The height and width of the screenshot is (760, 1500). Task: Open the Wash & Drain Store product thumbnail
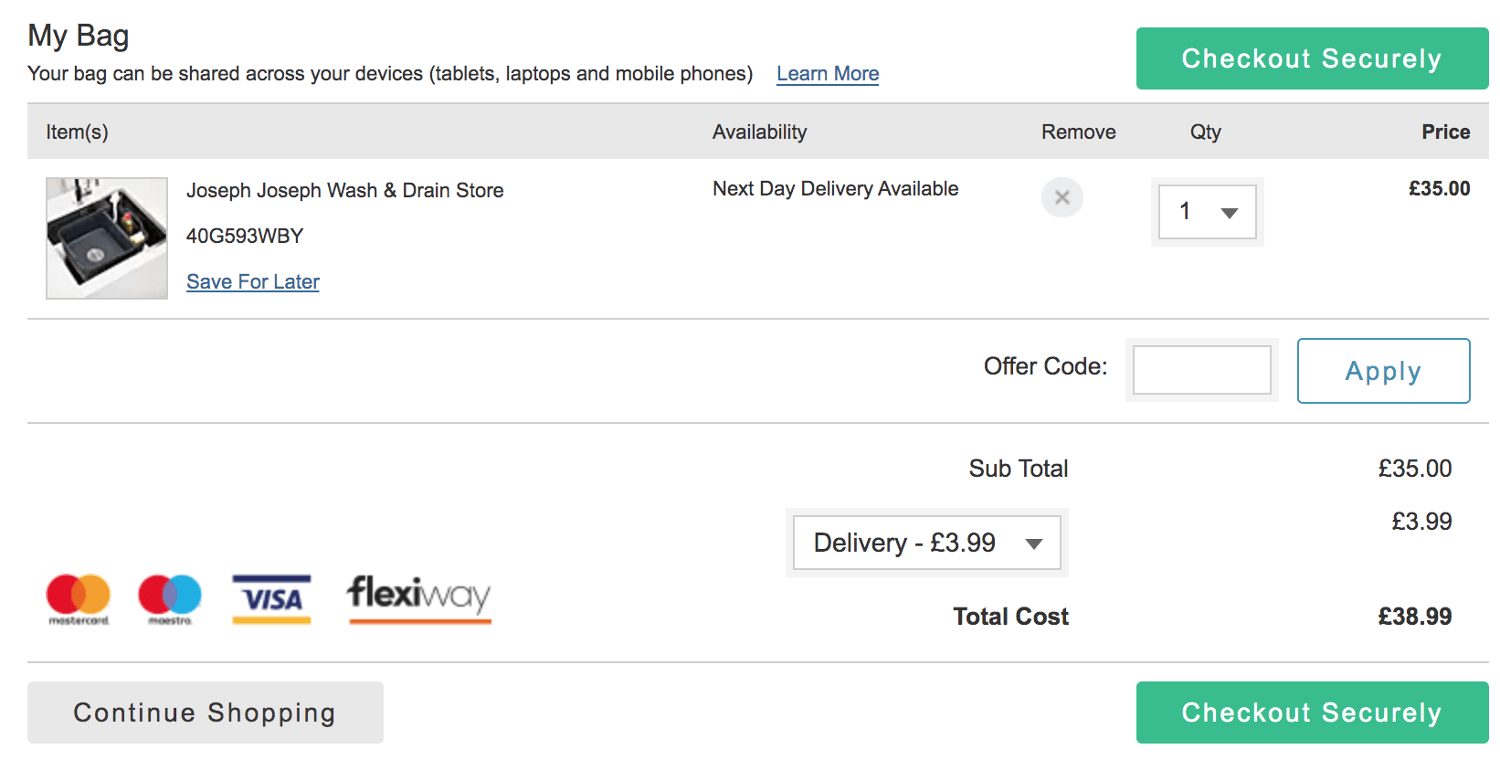[x=107, y=238]
